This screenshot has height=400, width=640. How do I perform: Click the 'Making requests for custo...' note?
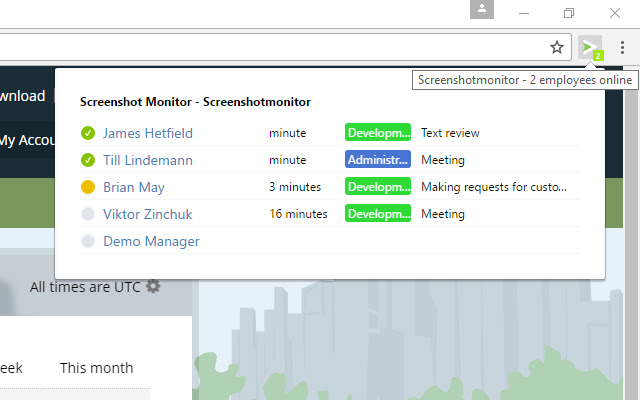[x=494, y=187]
